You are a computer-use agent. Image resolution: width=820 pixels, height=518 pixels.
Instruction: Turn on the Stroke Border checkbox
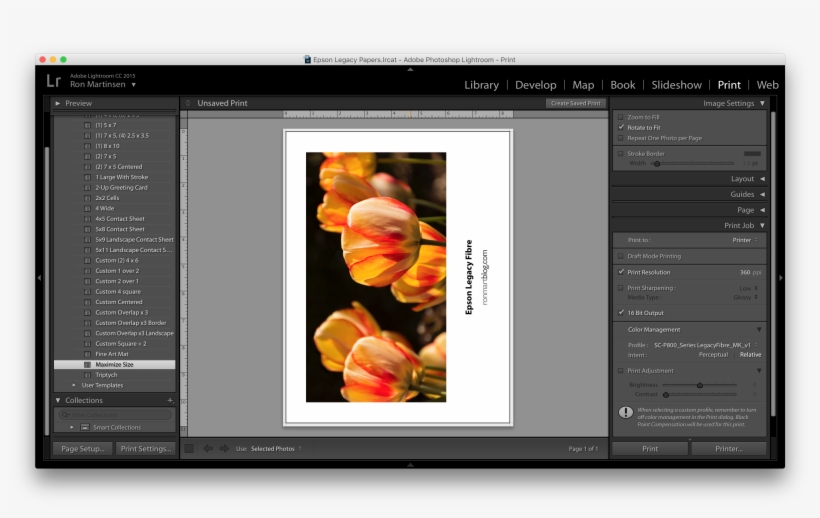621,154
